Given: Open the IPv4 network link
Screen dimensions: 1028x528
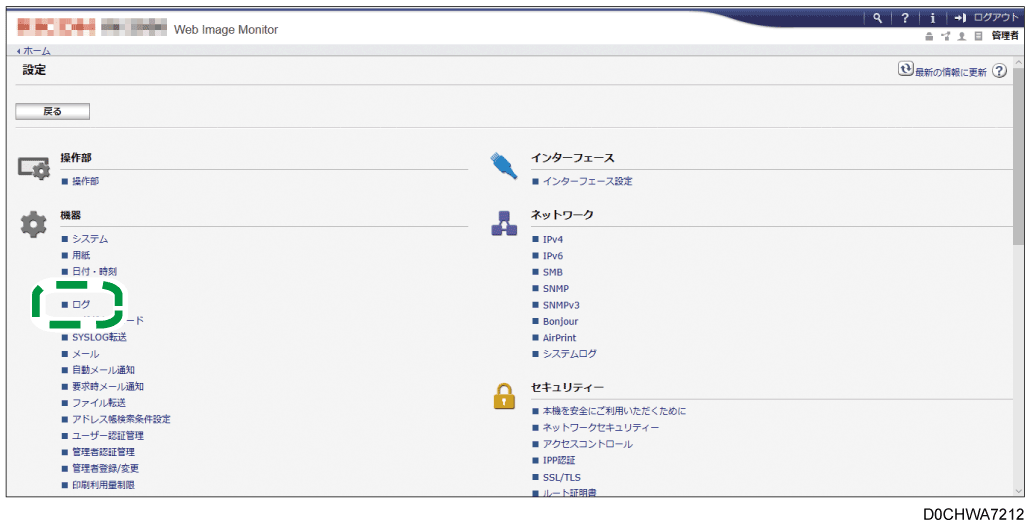Looking at the screenshot, I should (x=553, y=239).
